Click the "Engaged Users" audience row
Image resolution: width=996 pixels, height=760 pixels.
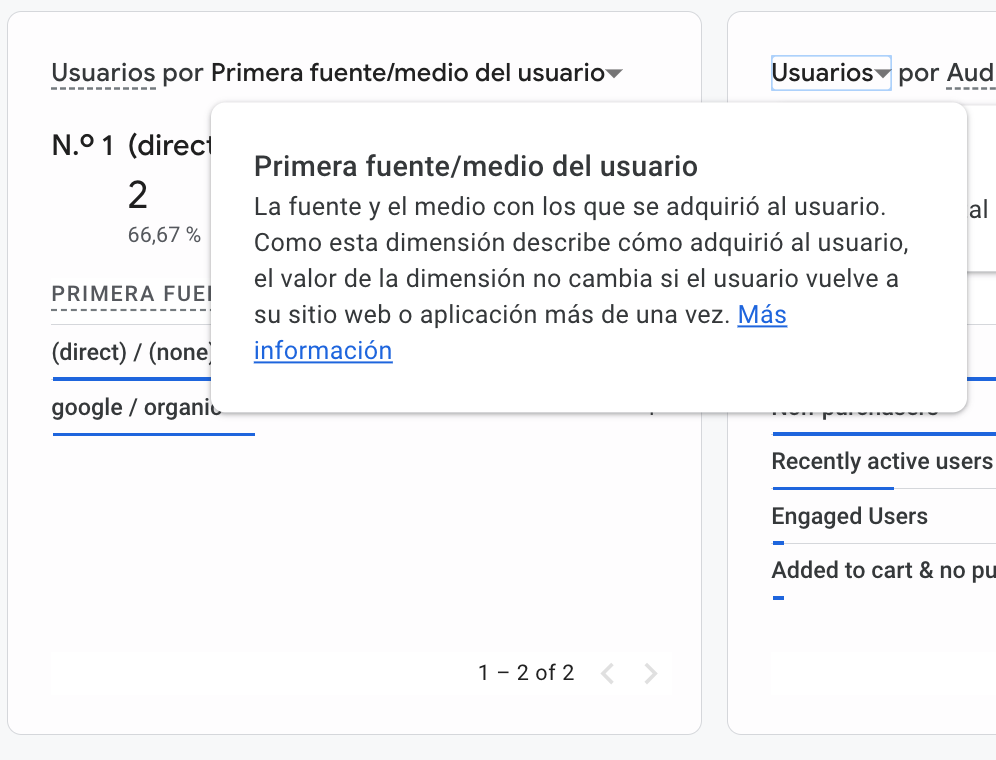(x=849, y=516)
